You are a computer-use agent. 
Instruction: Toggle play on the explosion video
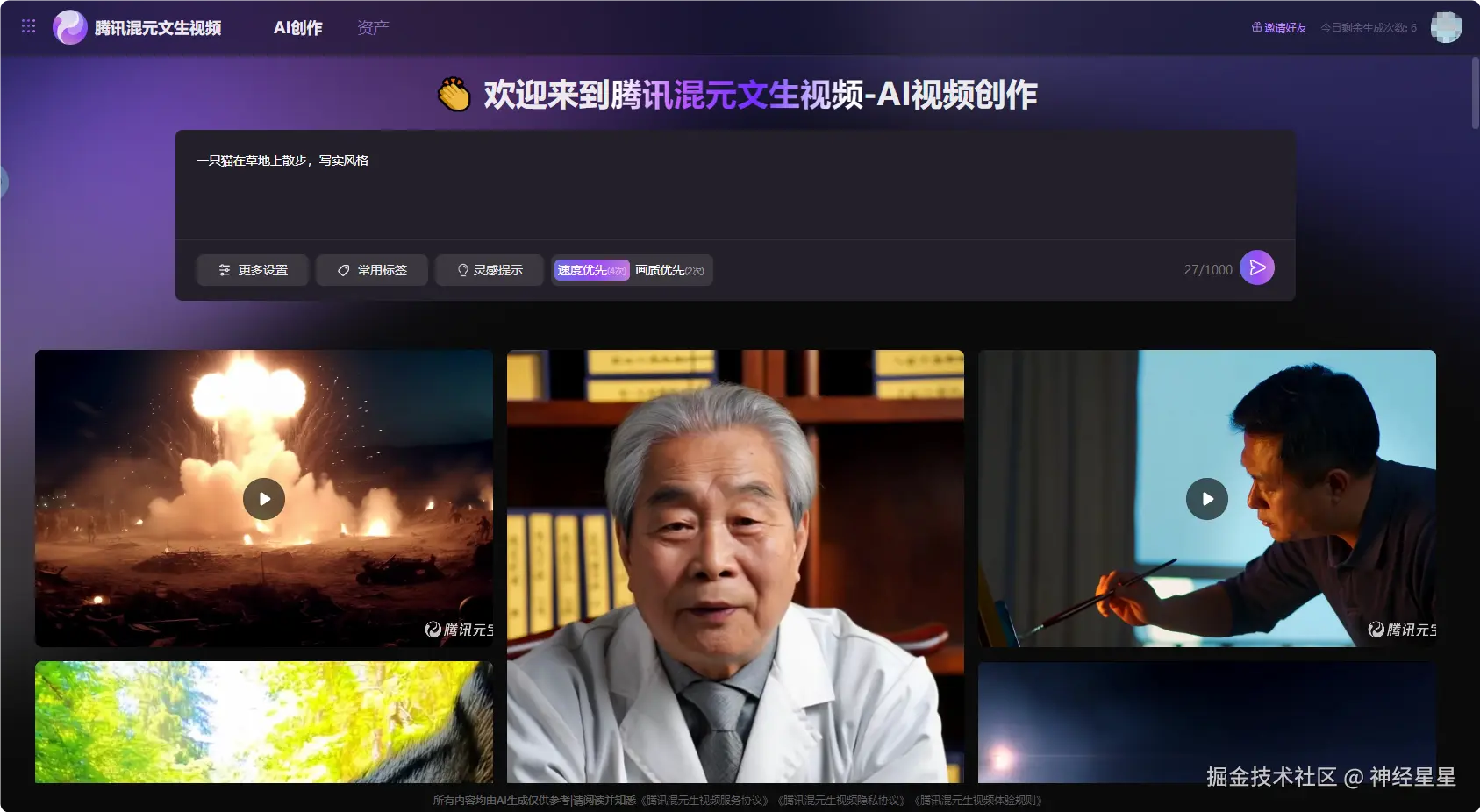[263, 498]
